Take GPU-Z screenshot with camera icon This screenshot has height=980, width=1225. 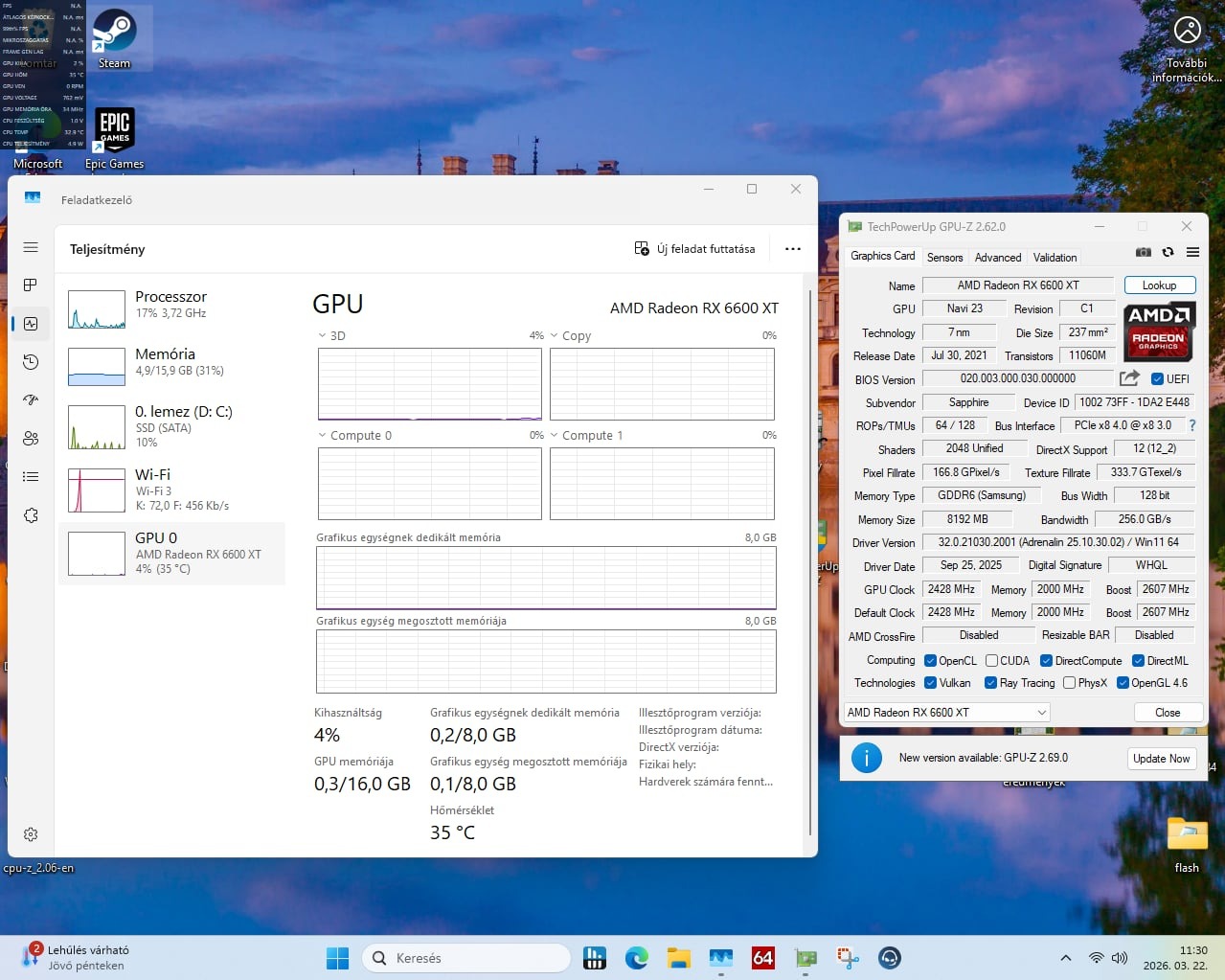tap(1144, 252)
